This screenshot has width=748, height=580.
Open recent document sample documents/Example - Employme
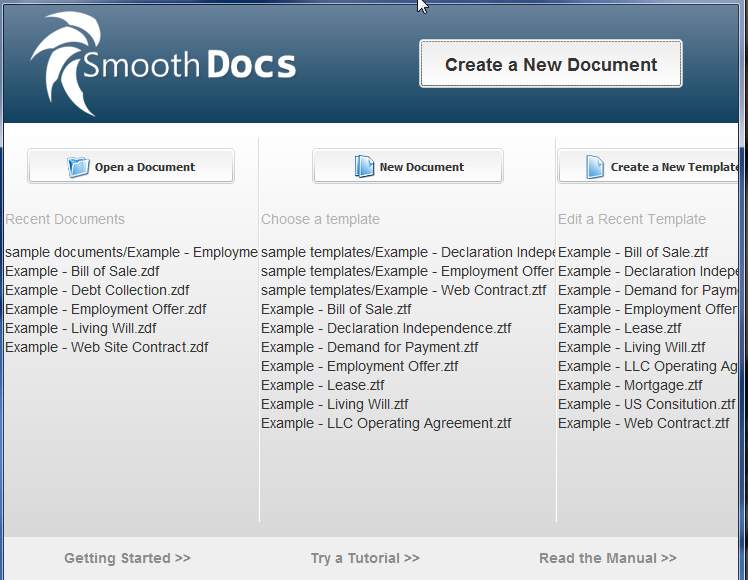click(x=132, y=252)
